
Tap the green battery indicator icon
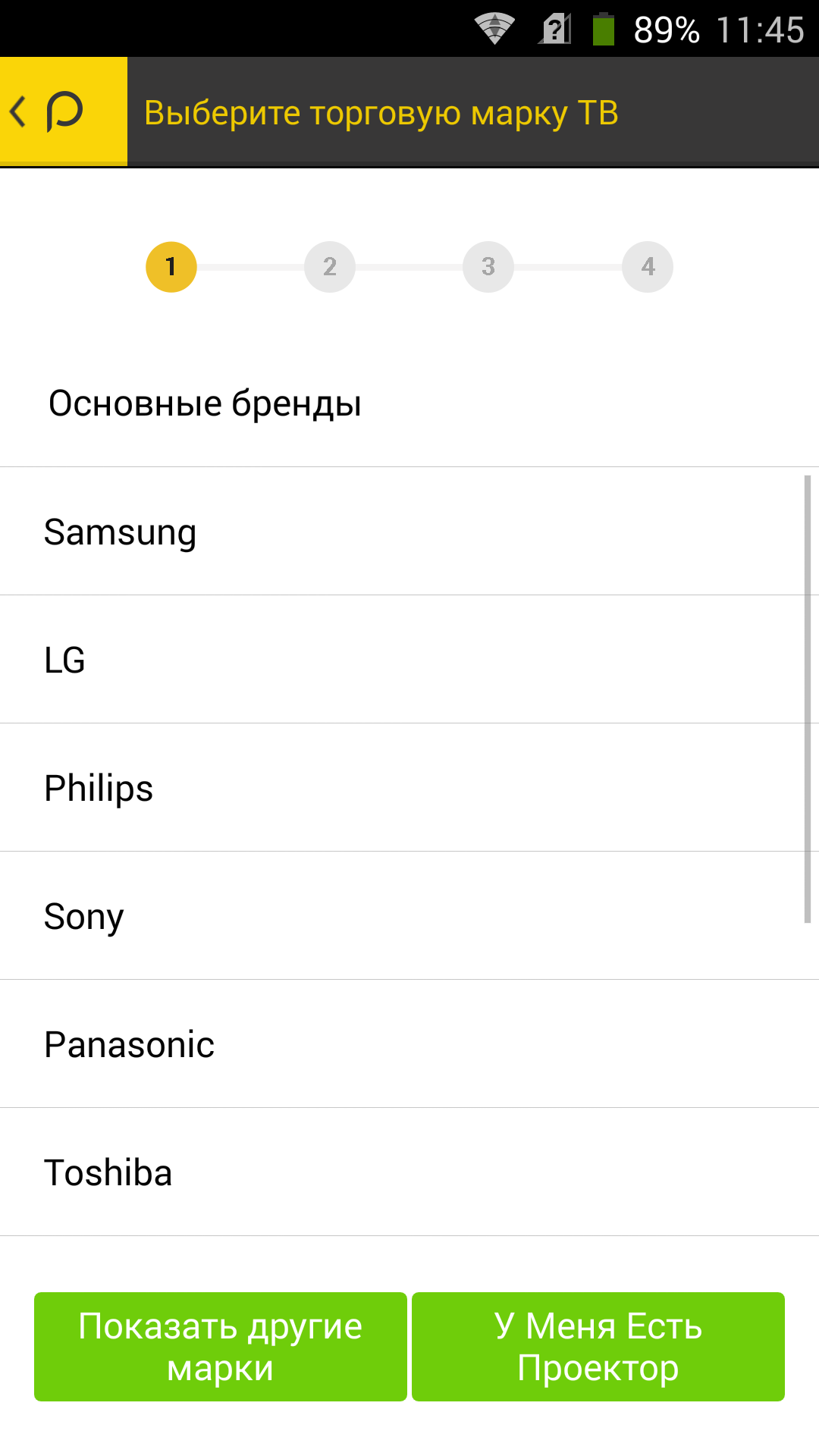click(x=604, y=30)
